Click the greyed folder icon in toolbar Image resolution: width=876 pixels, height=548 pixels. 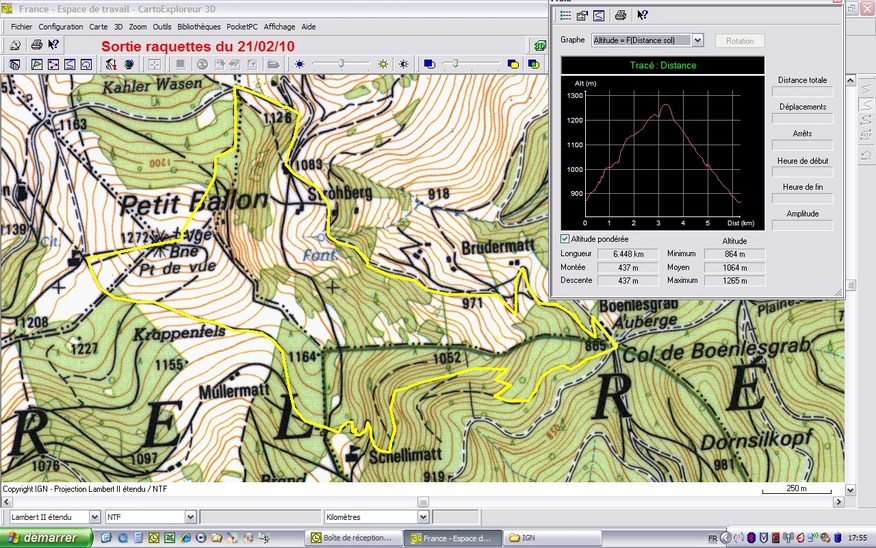click(273, 64)
